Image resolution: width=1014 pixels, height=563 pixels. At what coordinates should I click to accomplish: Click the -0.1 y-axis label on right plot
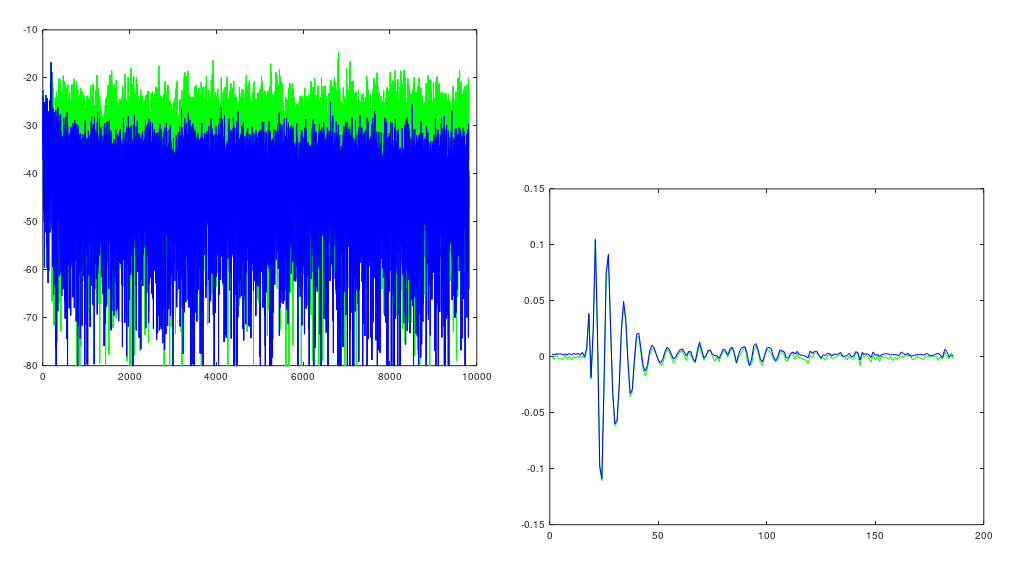point(535,469)
